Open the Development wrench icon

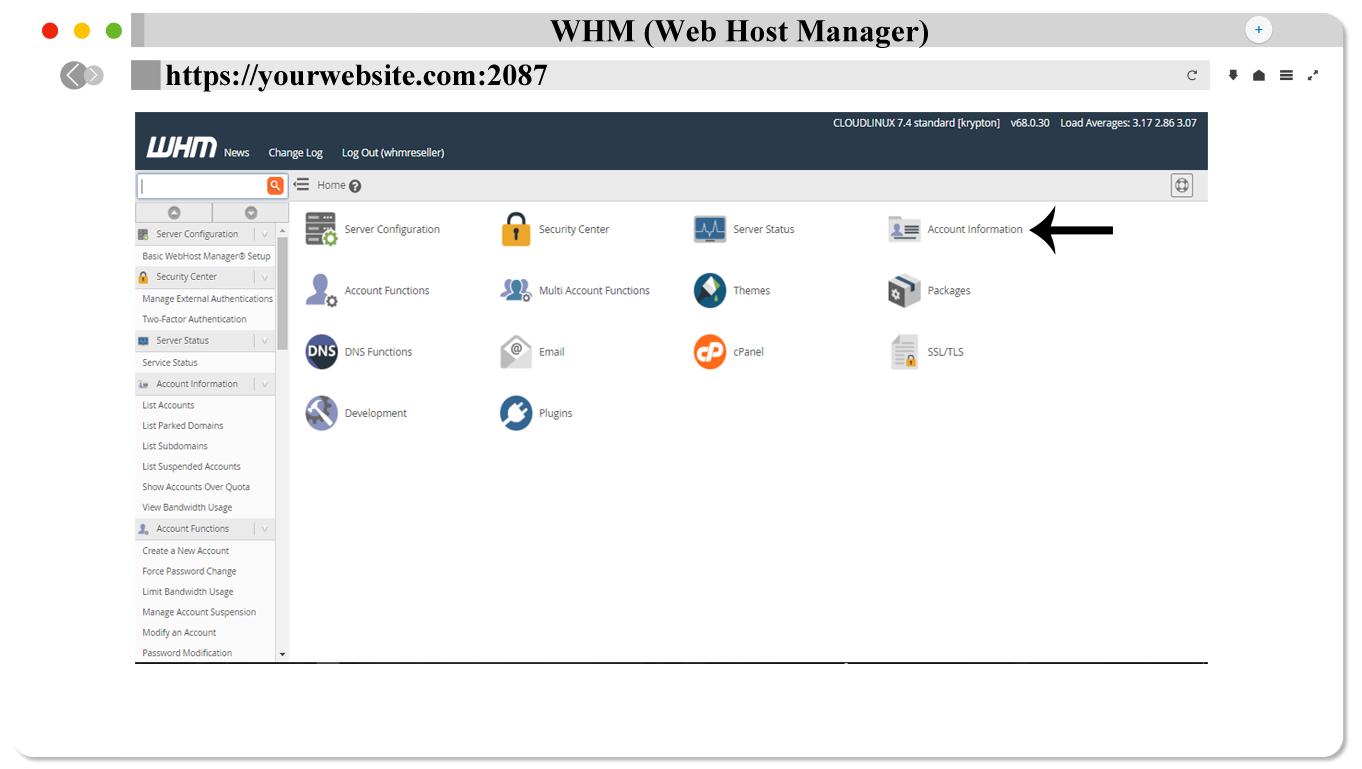[x=321, y=413]
